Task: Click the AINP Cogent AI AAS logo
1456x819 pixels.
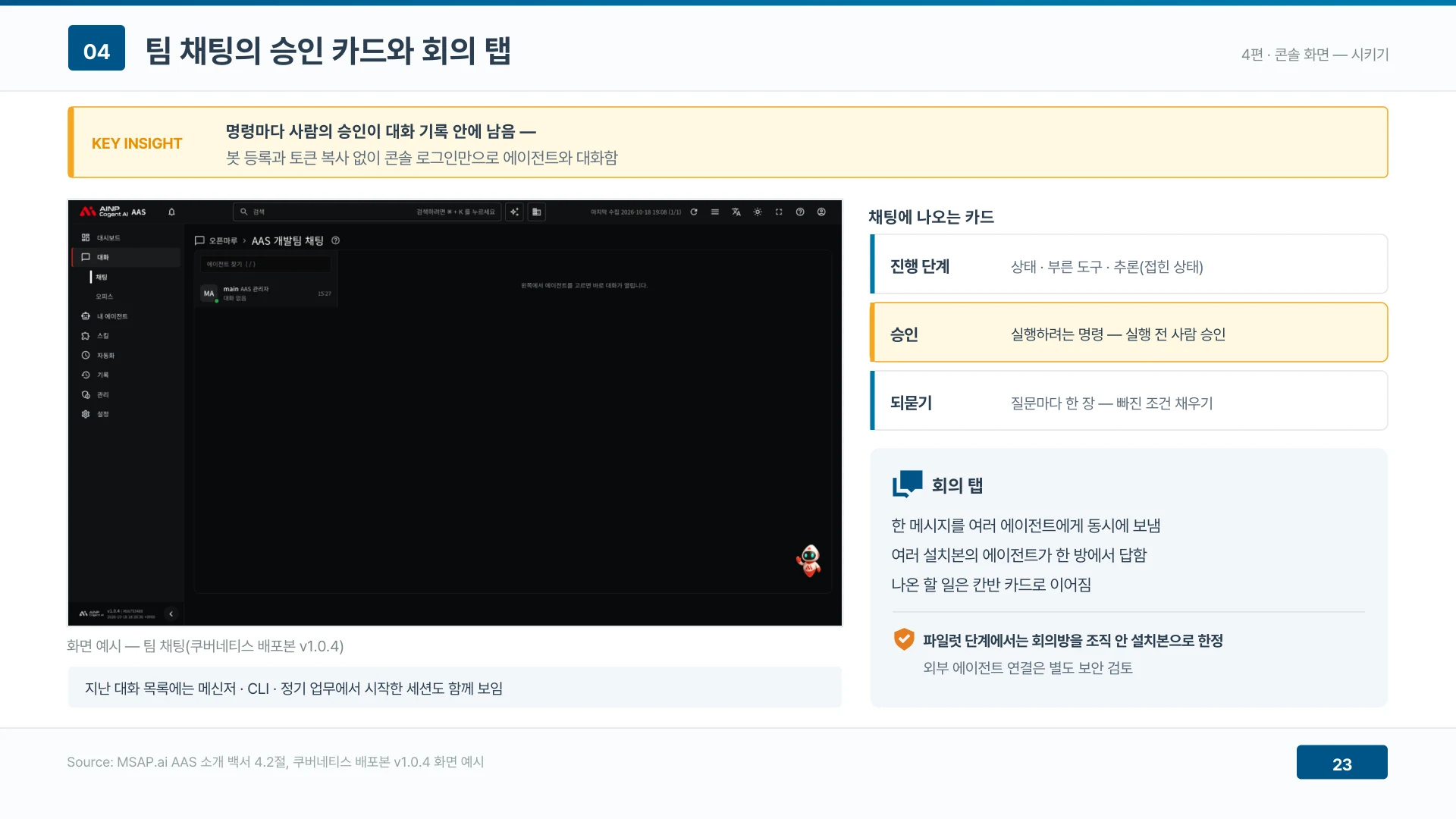Action: 113,212
